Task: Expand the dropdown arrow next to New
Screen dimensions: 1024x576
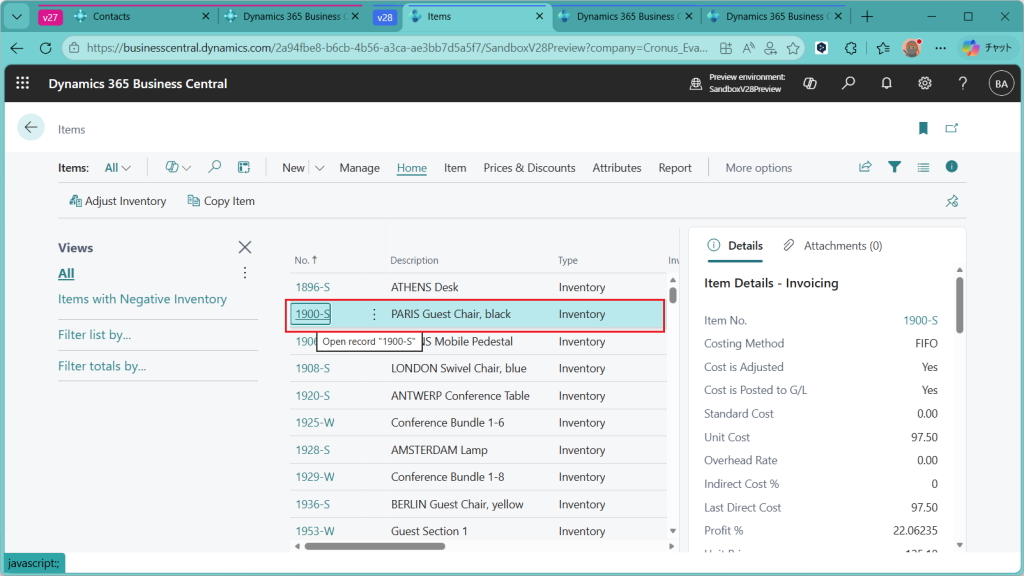Action: [320, 168]
